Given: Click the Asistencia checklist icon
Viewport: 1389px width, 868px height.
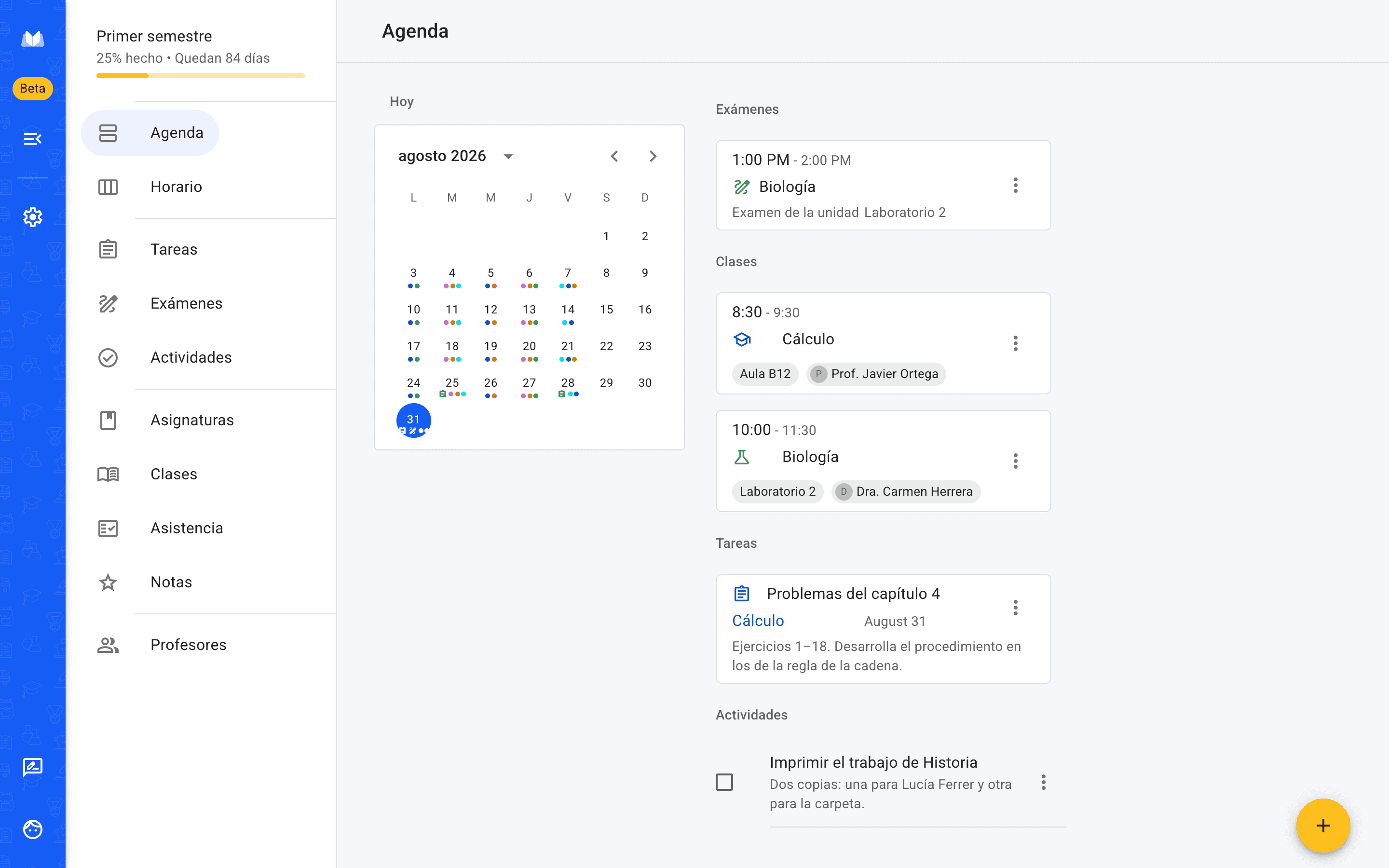Looking at the screenshot, I should [x=108, y=528].
